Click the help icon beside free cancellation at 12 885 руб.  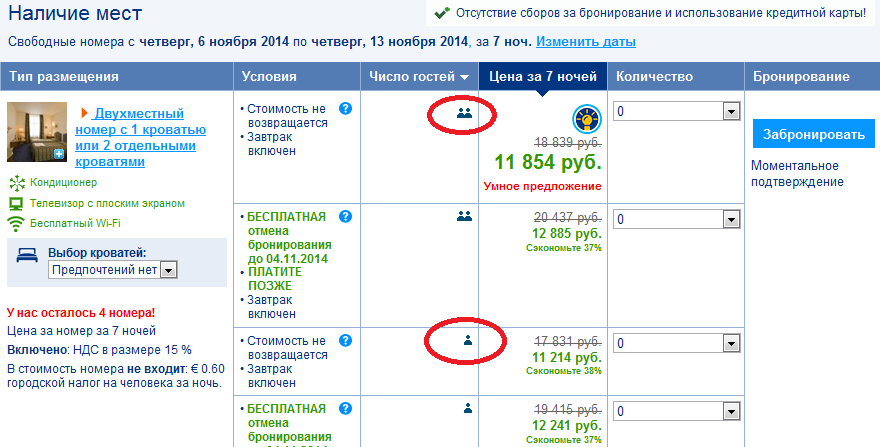click(346, 216)
